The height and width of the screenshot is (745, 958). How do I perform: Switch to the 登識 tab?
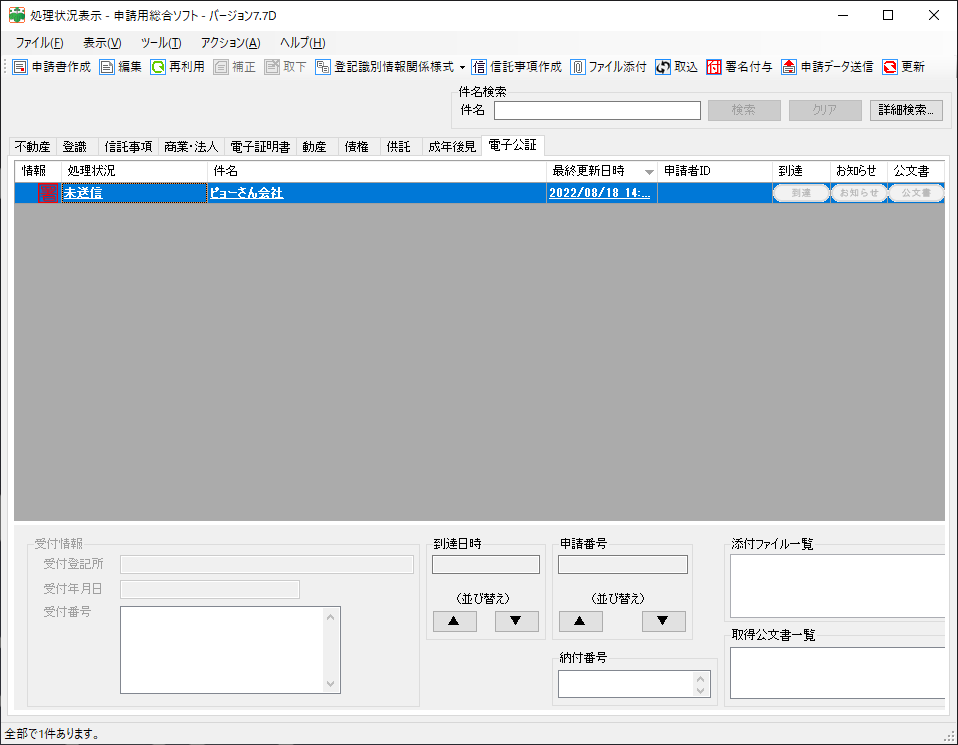75,147
